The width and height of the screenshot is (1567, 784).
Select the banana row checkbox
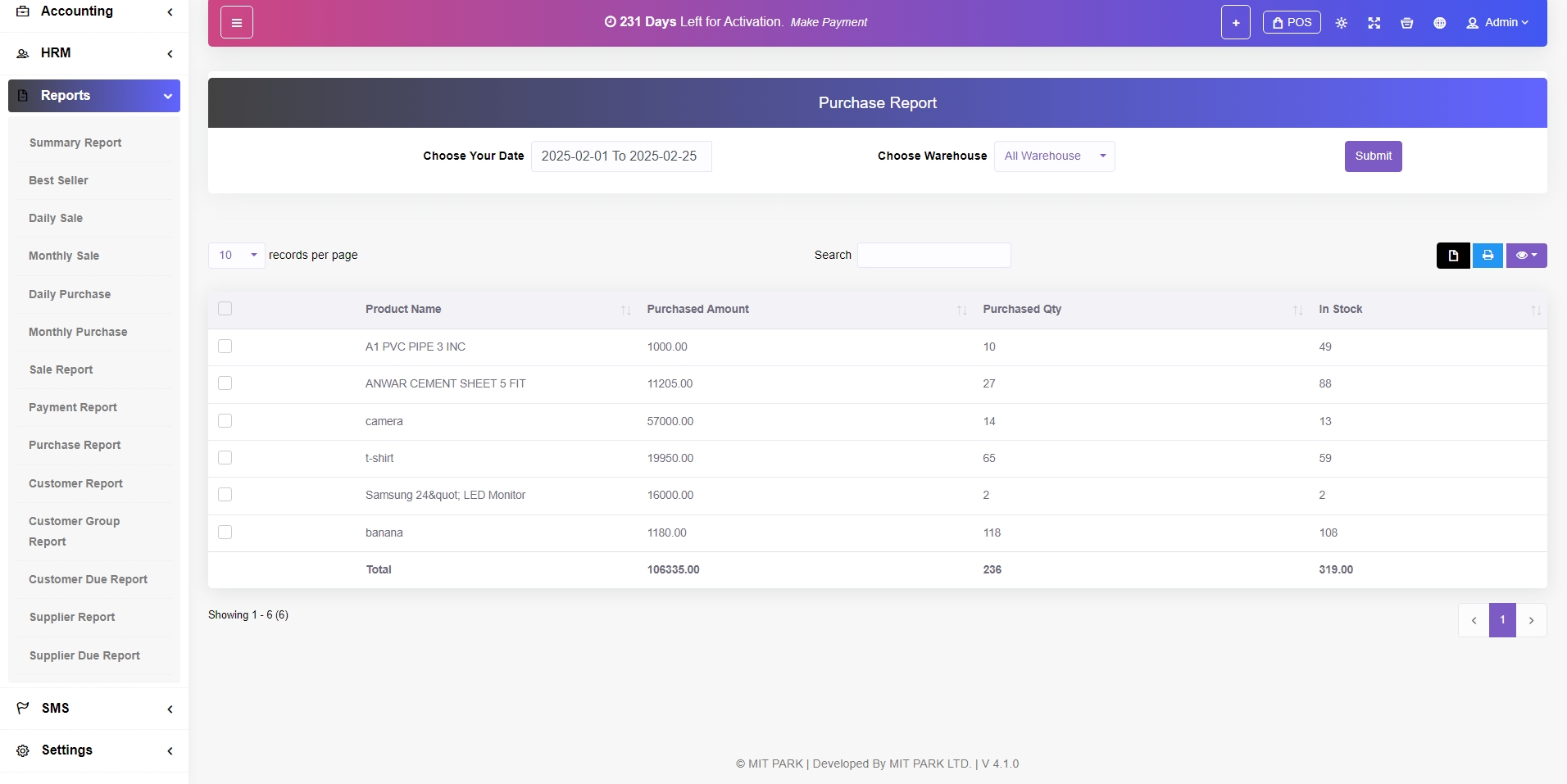[225, 532]
